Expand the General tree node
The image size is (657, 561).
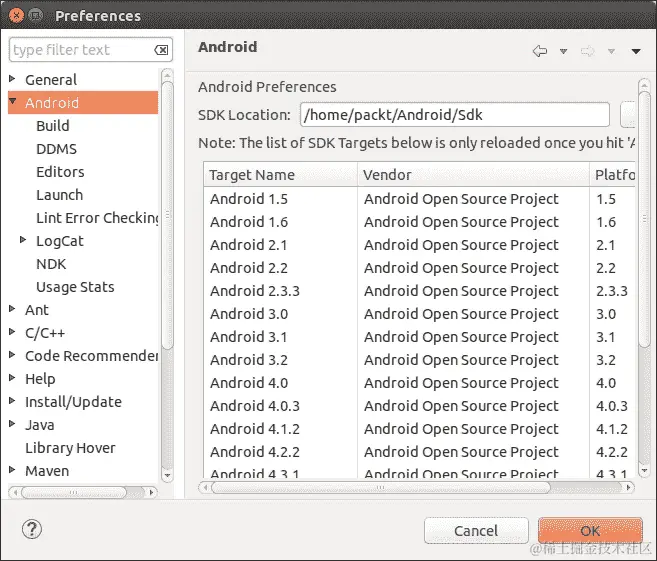[12, 79]
